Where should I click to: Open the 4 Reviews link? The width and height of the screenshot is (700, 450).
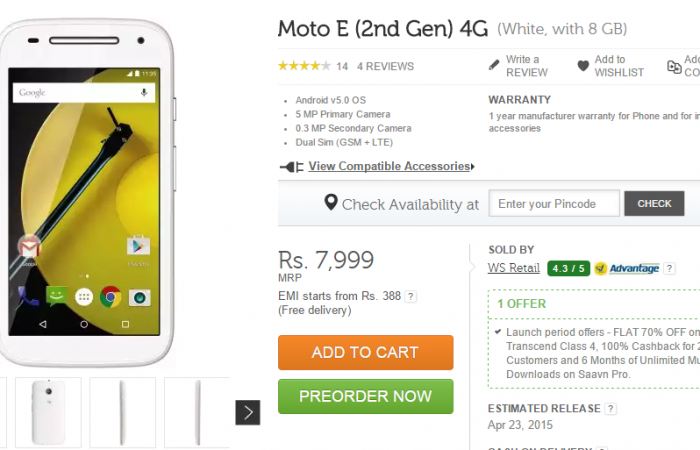coord(385,67)
